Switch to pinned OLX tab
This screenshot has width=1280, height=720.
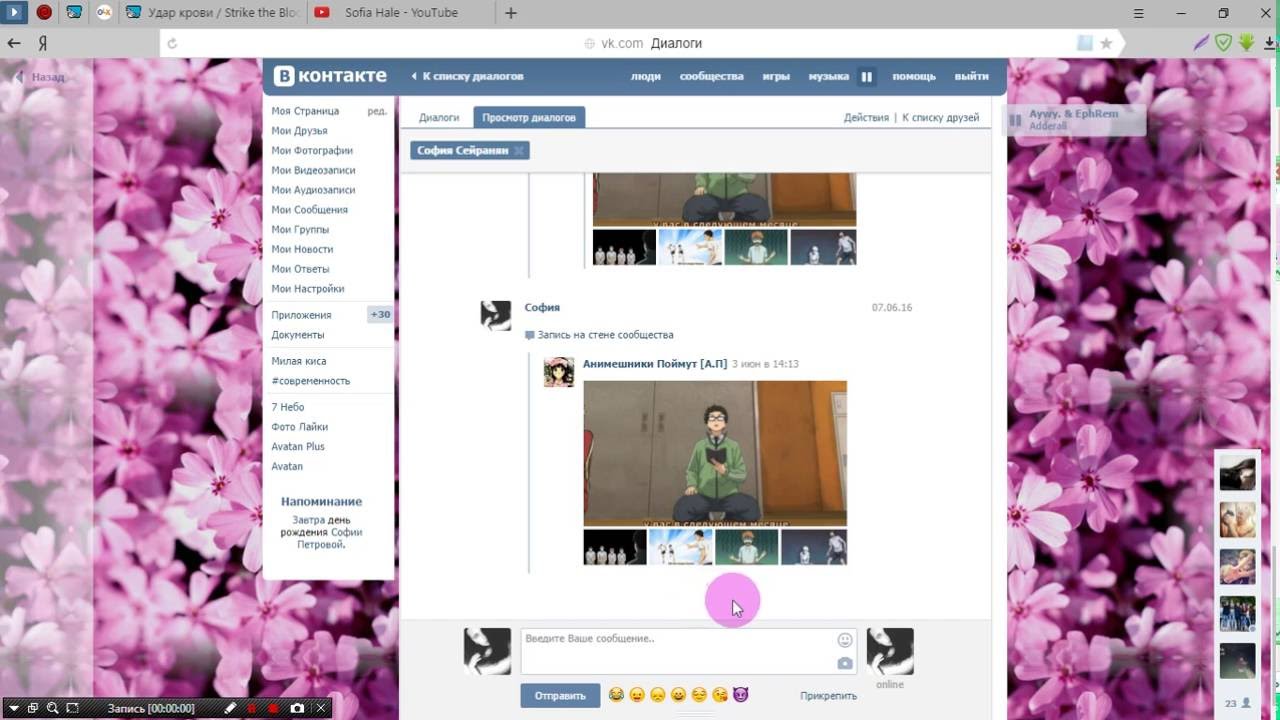click(x=104, y=13)
